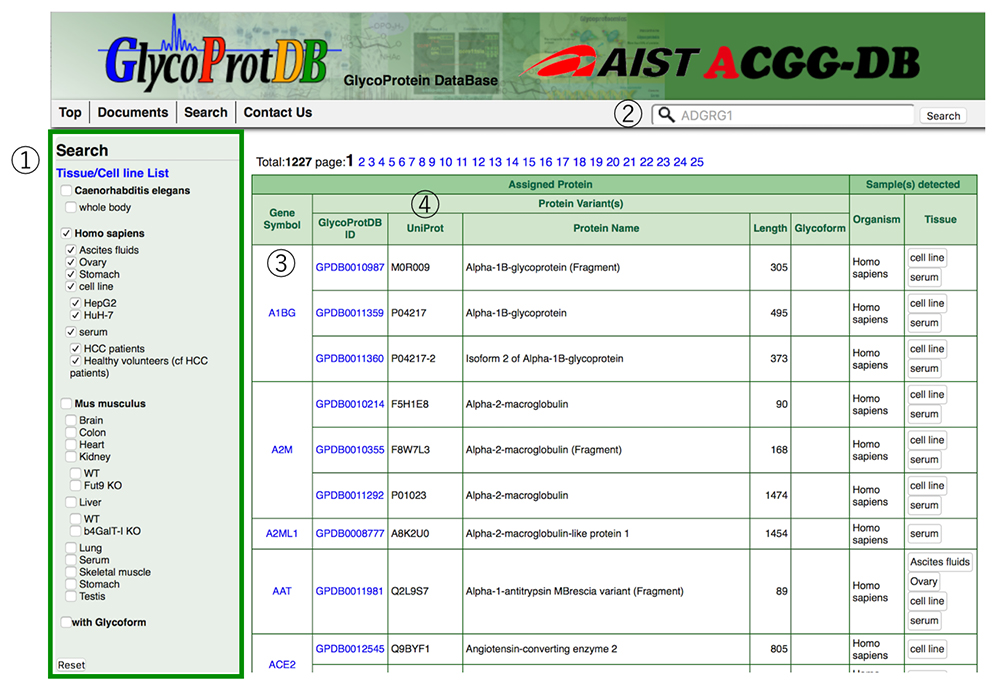Click the Reset button in the Search panel

[x=71, y=665]
